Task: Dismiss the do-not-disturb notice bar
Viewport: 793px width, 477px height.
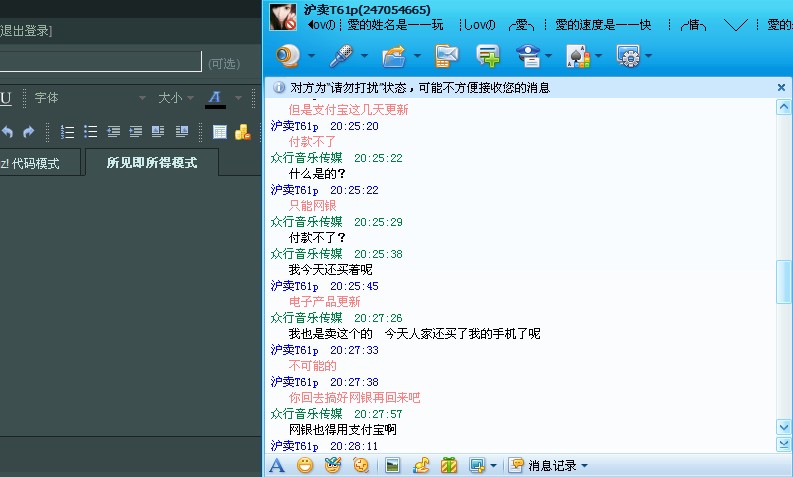Action: [x=781, y=88]
